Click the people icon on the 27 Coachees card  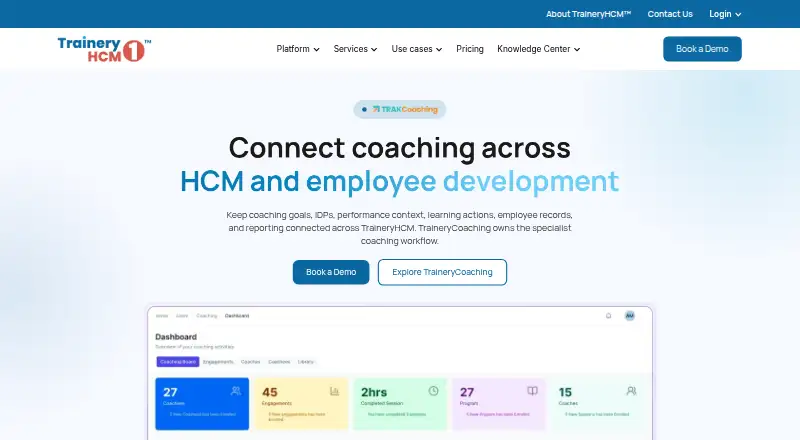pyautogui.click(x=236, y=391)
